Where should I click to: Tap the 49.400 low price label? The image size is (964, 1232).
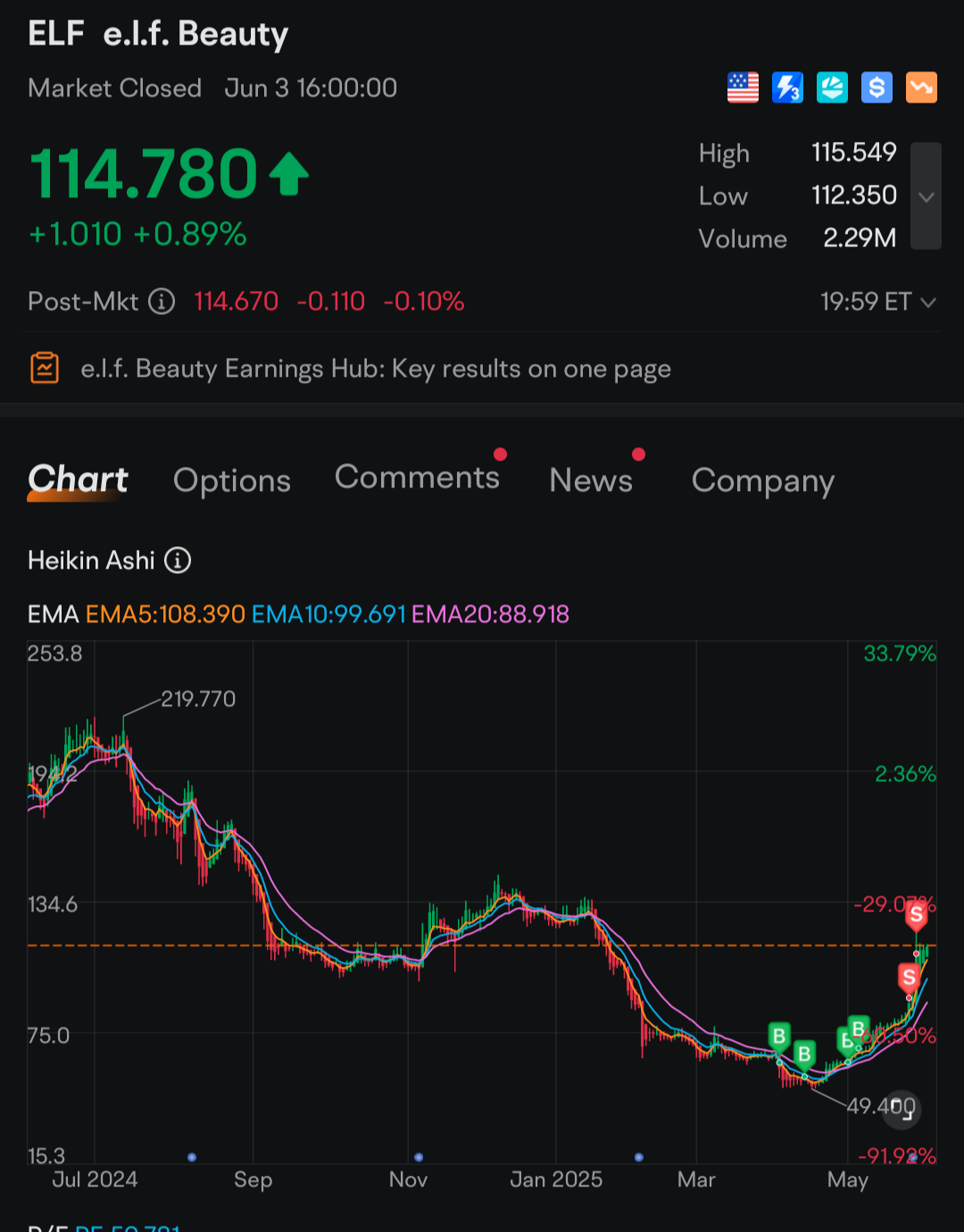[x=880, y=1106]
